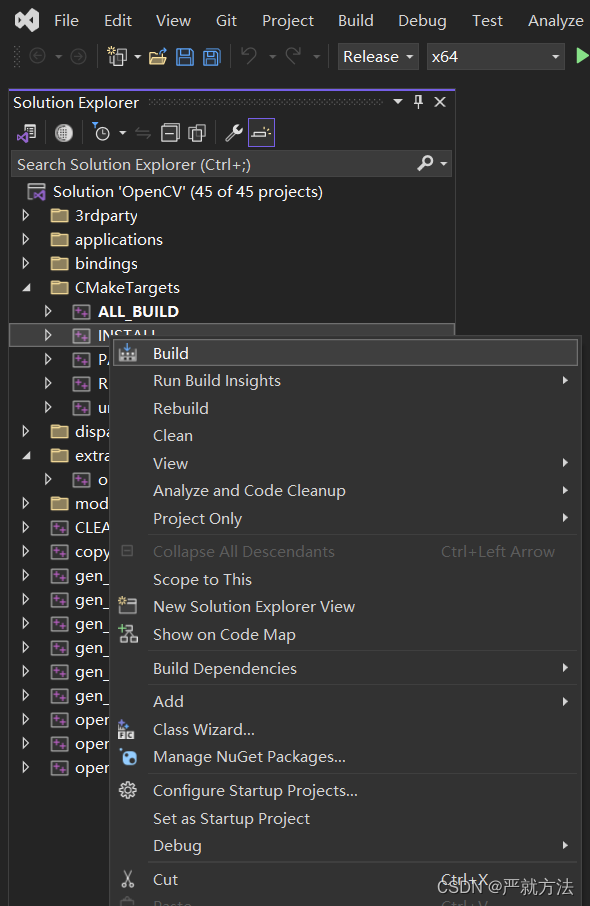
Task: Choose Set as Startup Project
Action: 231,818
